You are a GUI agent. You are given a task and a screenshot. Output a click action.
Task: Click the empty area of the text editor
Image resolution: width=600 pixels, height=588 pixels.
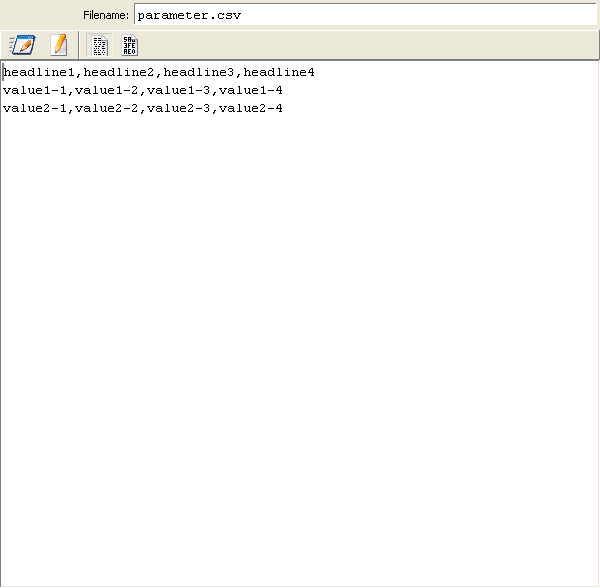(x=300, y=350)
